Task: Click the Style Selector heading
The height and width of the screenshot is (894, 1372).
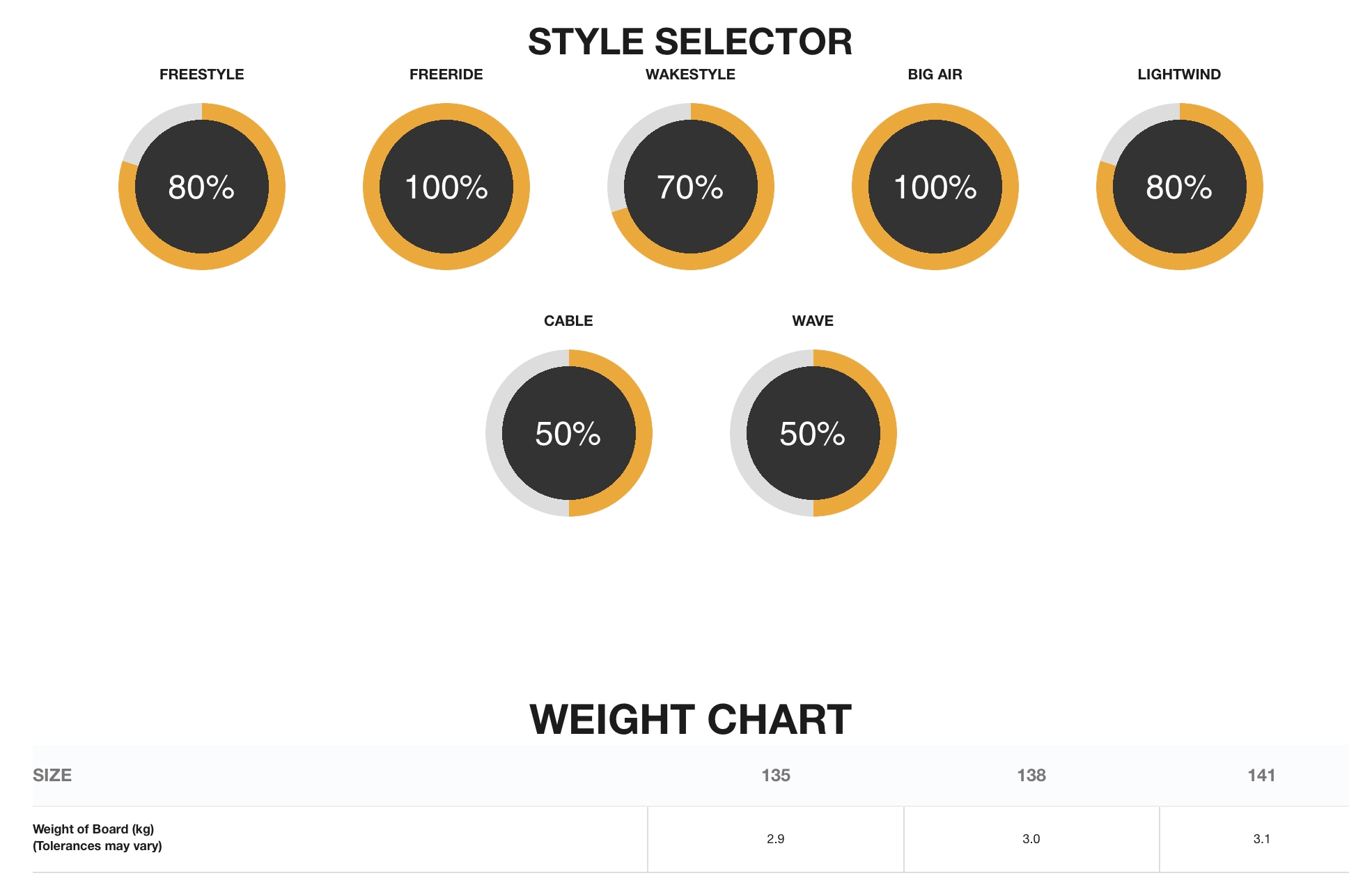Action: (x=690, y=42)
